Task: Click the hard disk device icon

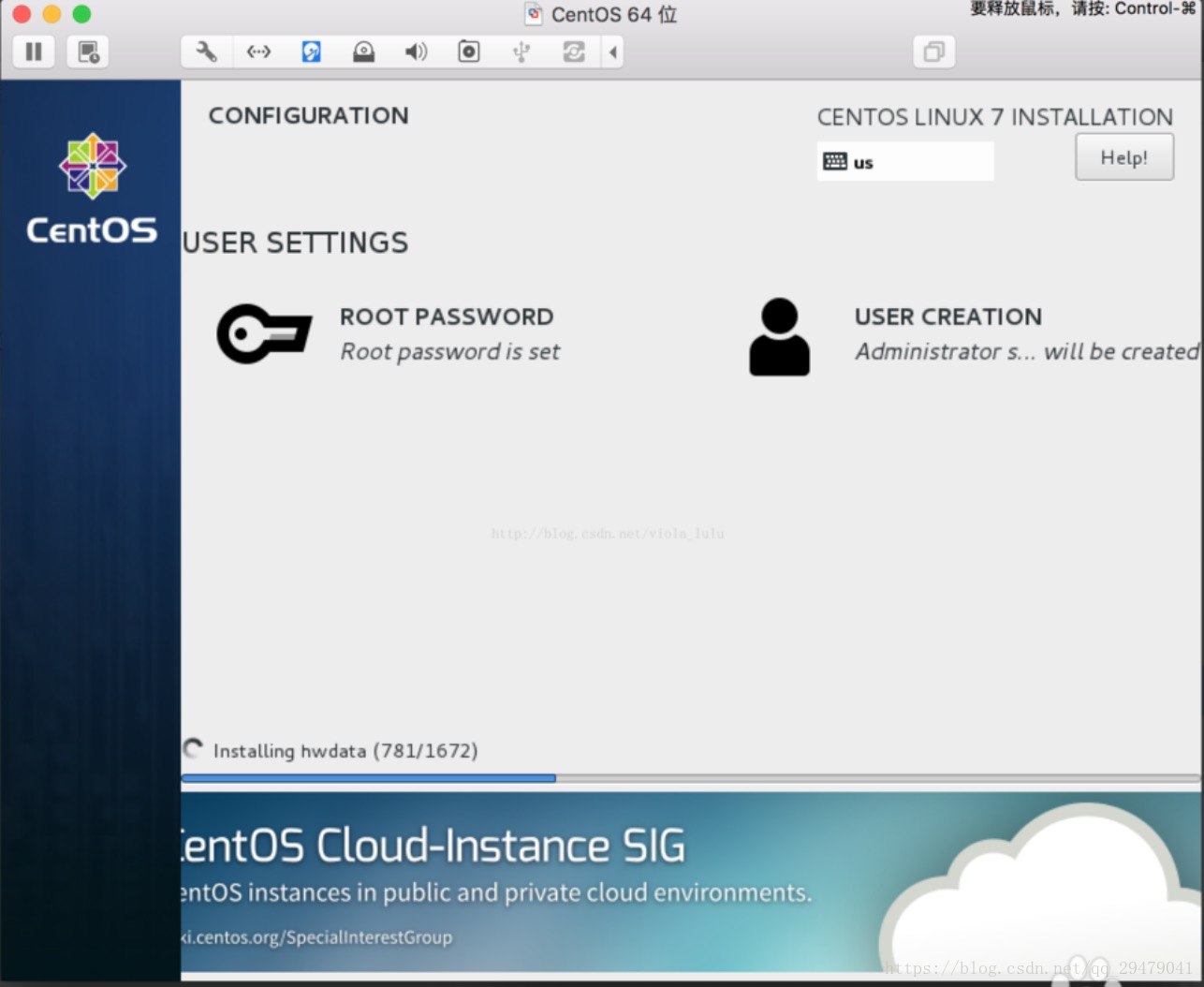Action: pyautogui.click(x=312, y=52)
